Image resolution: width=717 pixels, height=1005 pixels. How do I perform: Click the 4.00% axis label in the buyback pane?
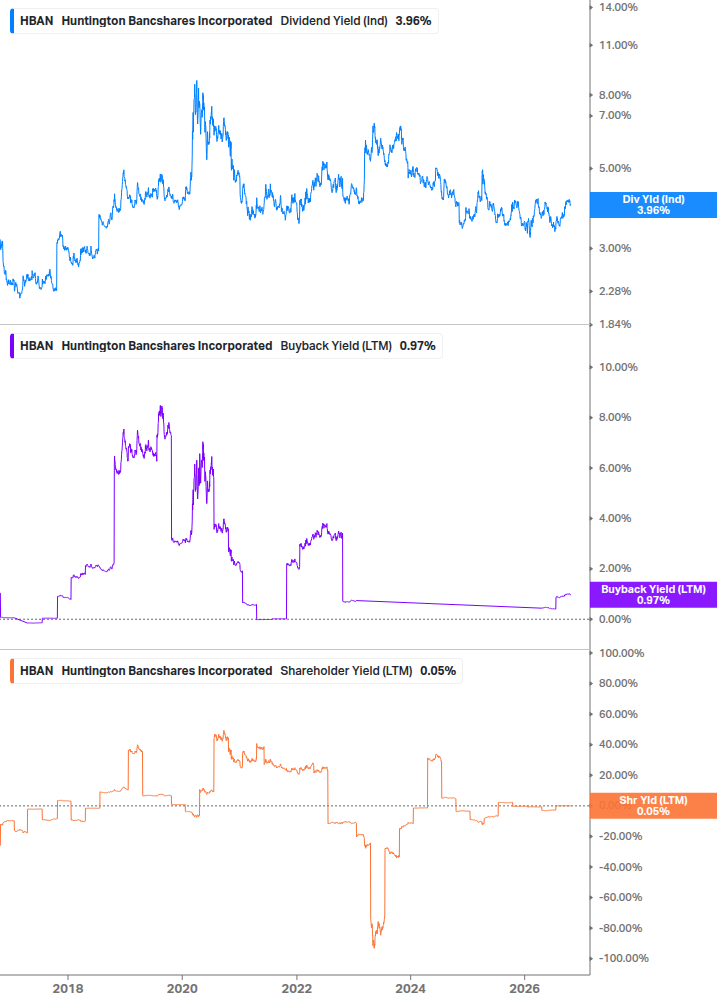tap(615, 519)
